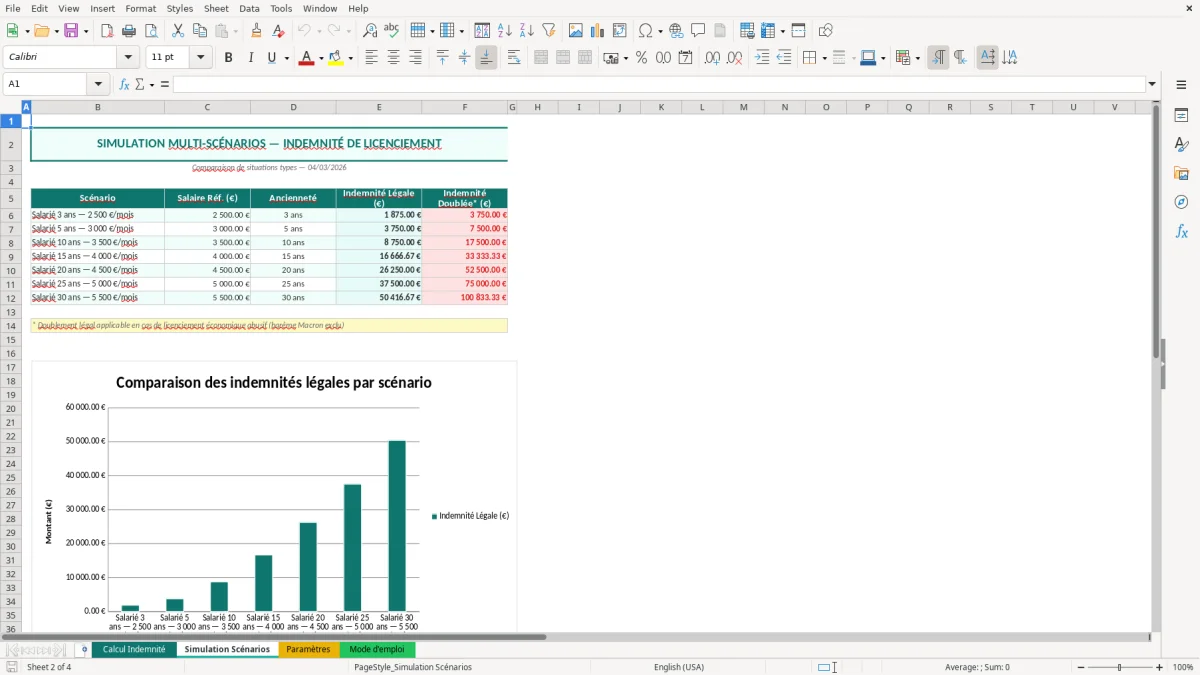Click the document-modified save indicator in status bar

[x=12, y=667]
